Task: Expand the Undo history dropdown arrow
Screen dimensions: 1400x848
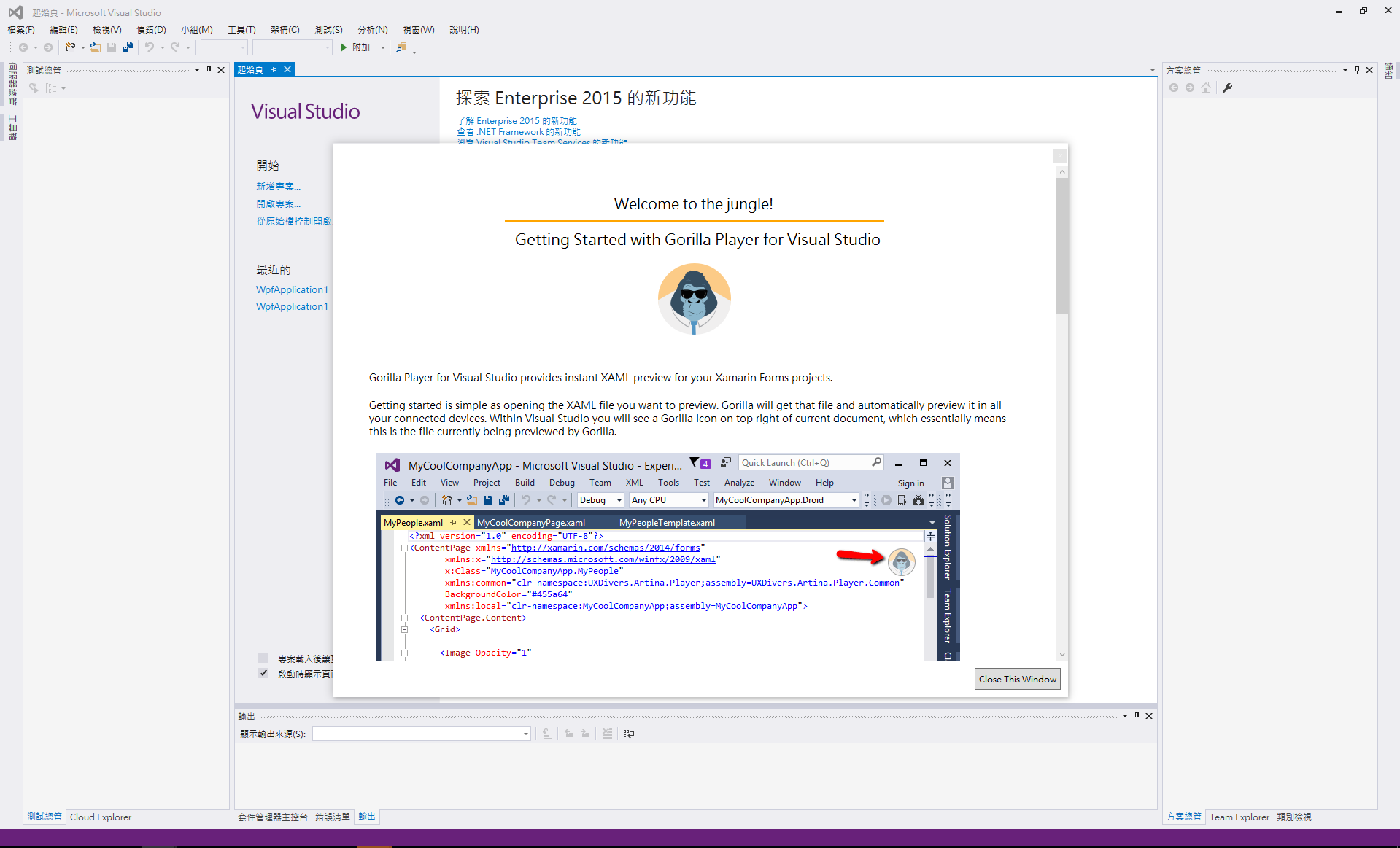Action: [x=162, y=47]
